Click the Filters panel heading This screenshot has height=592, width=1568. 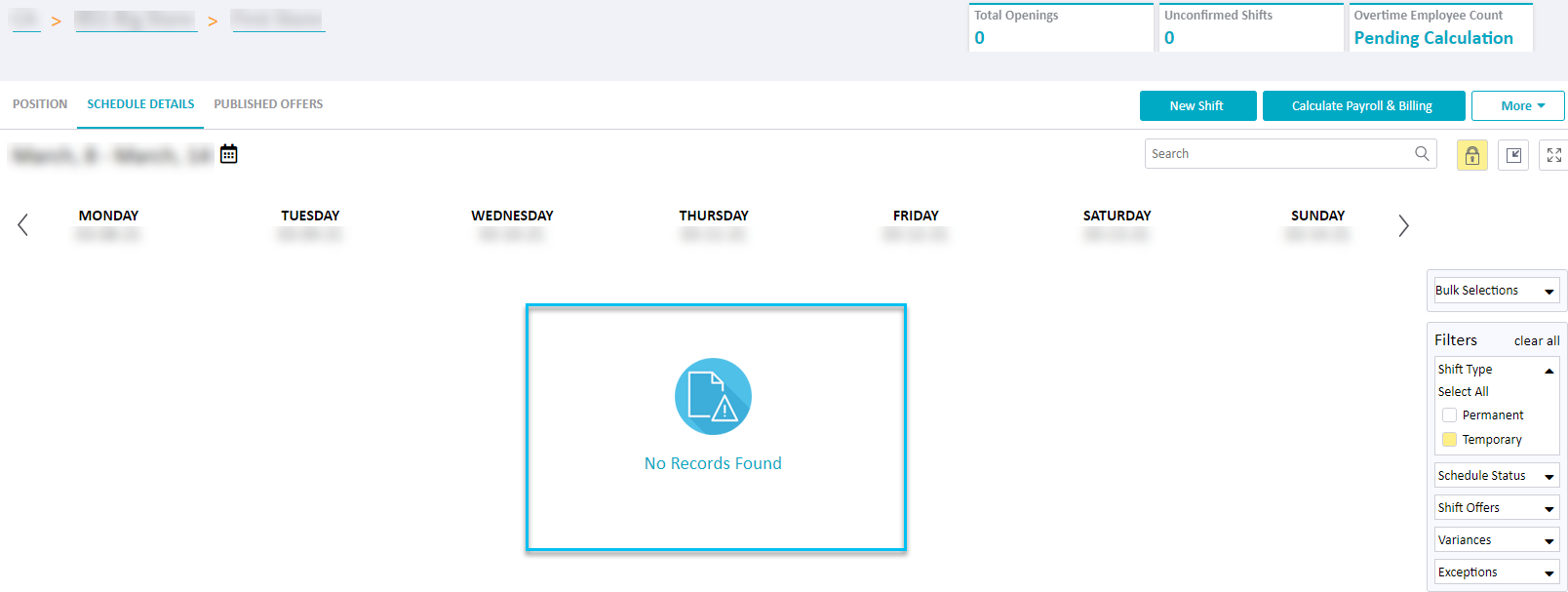coord(1456,340)
